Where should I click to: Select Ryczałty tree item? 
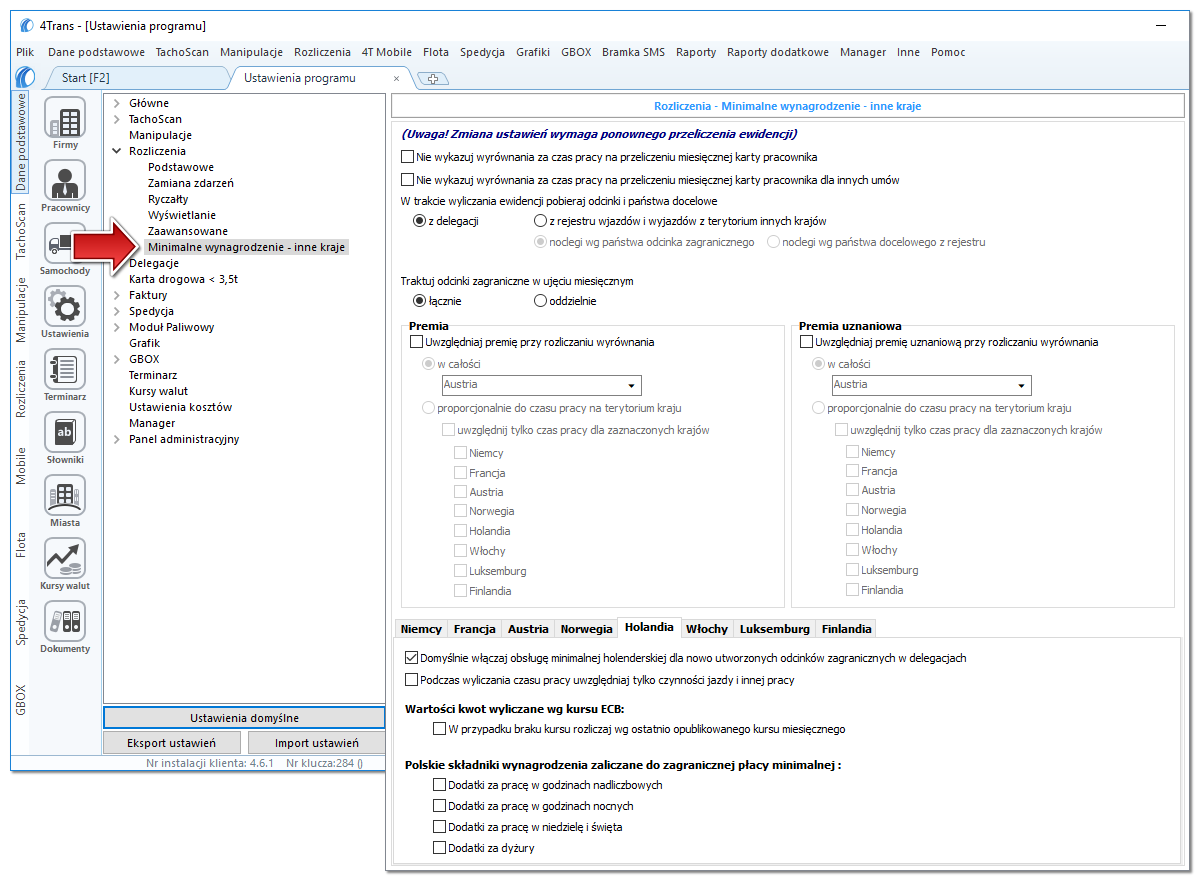pos(169,199)
